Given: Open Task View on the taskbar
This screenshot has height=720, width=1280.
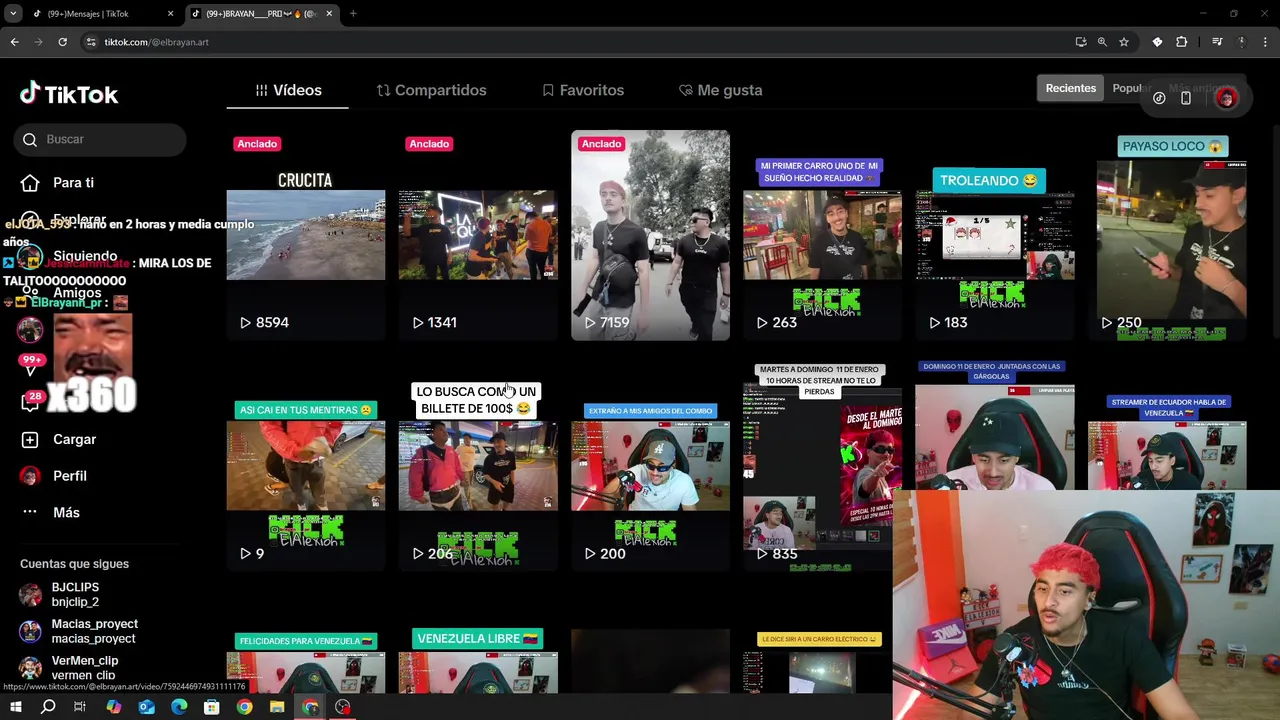Looking at the screenshot, I should (80, 707).
